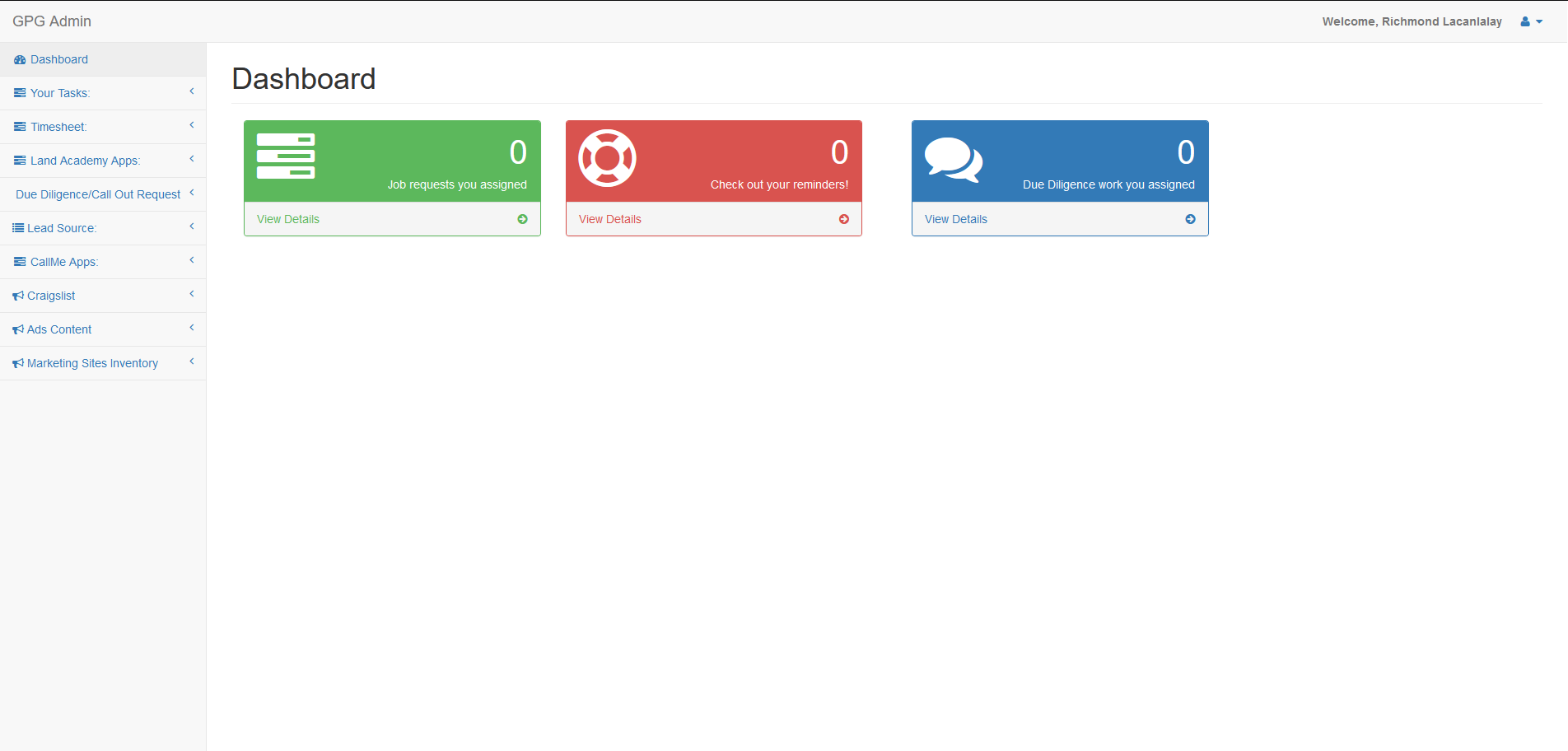Click the green tasks icon on job requests card
1568x751 pixels.
(286, 156)
